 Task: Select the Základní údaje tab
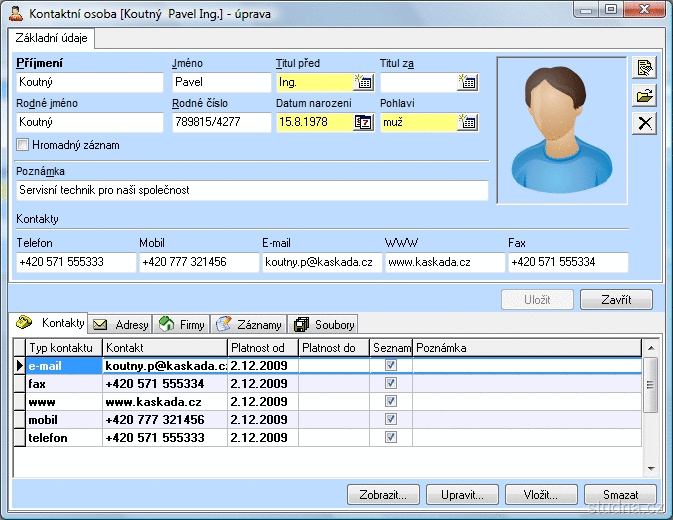tap(50, 39)
